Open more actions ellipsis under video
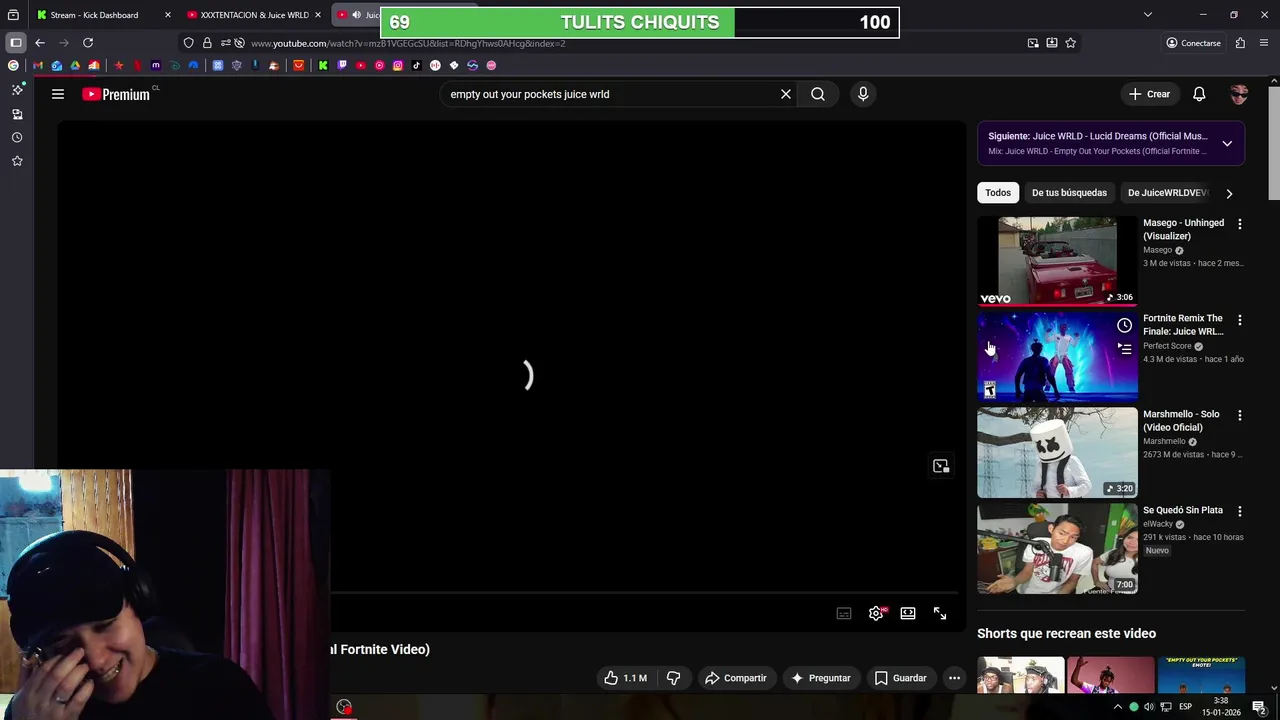The width and height of the screenshot is (1280, 720). [x=954, y=678]
